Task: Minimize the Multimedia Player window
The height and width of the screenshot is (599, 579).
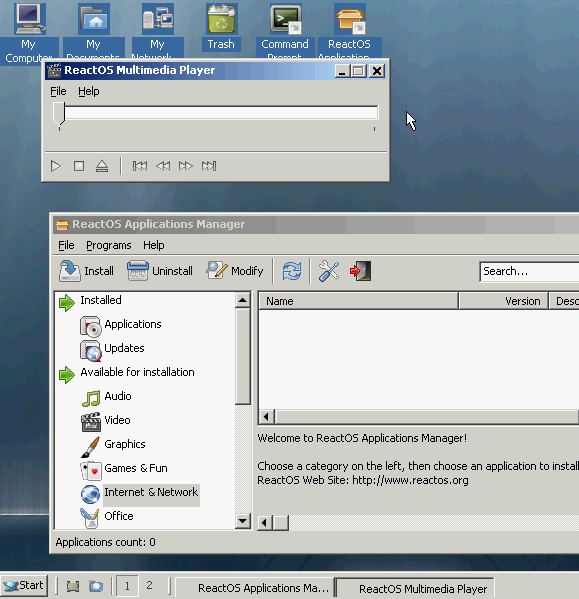Action: (x=342, y=71)
